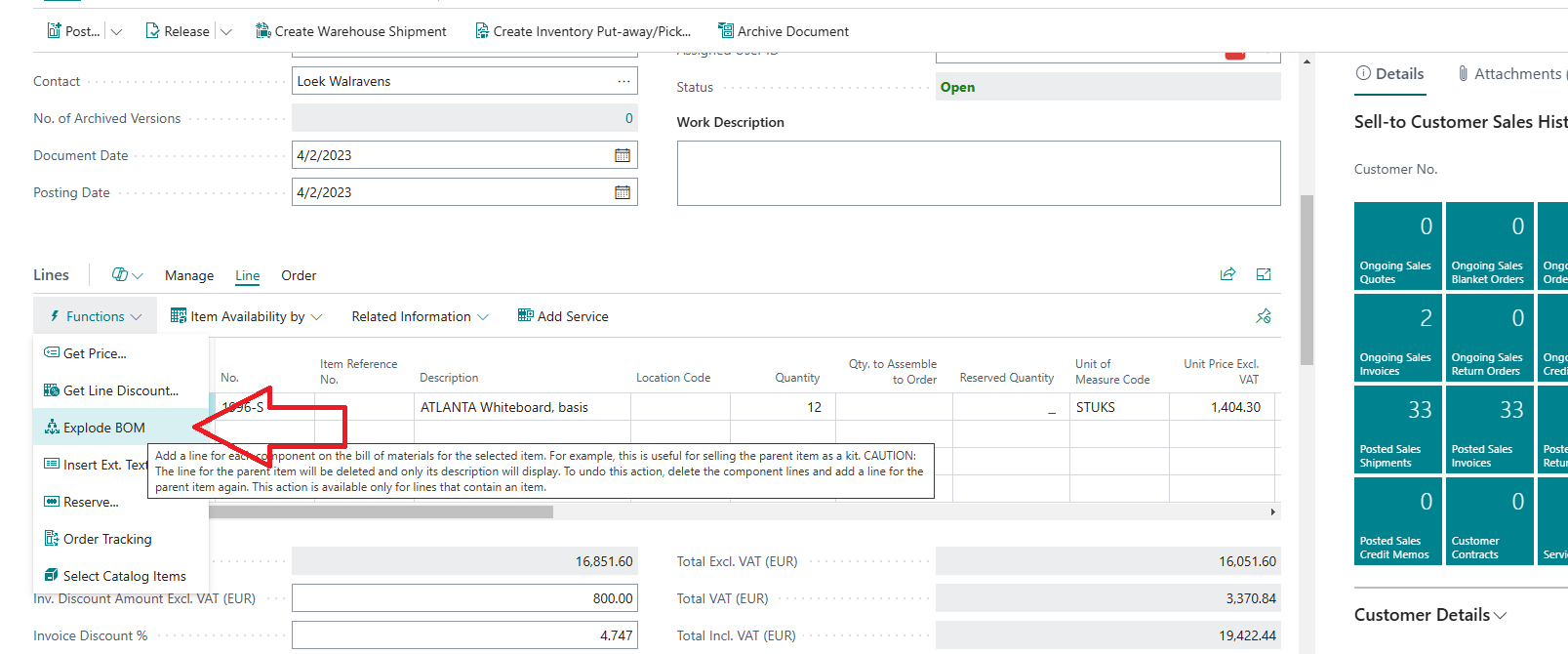
Task: Click the scroll up arrow of page
Action: pyautogui.click(x=1307, y=61)
